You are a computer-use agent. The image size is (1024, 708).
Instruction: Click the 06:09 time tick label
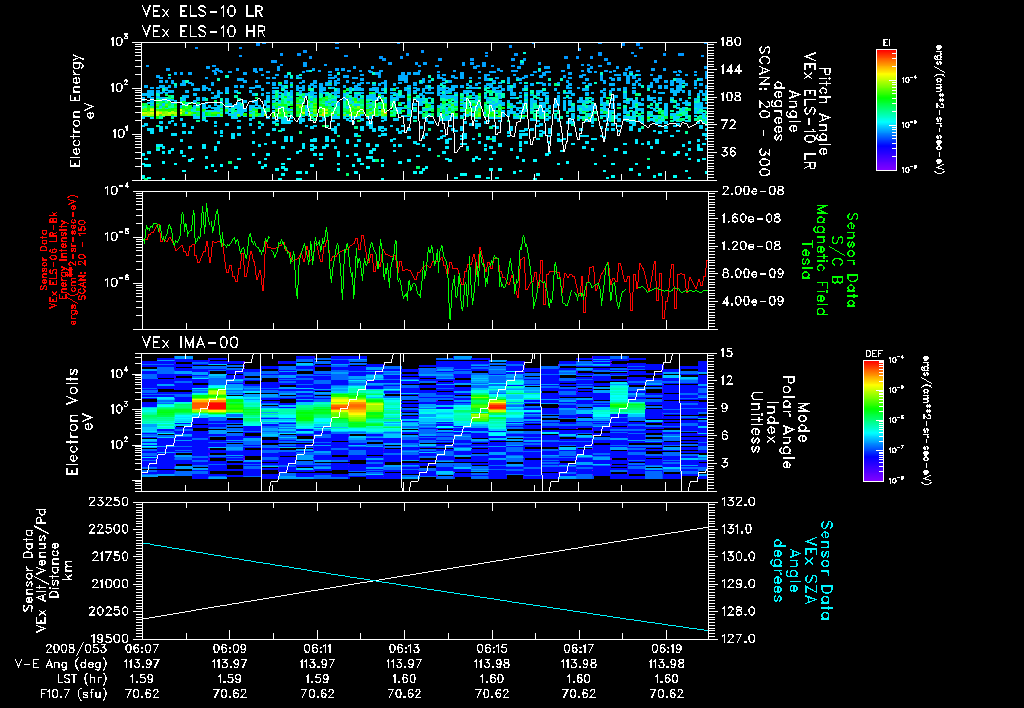[x=229, y=649]
